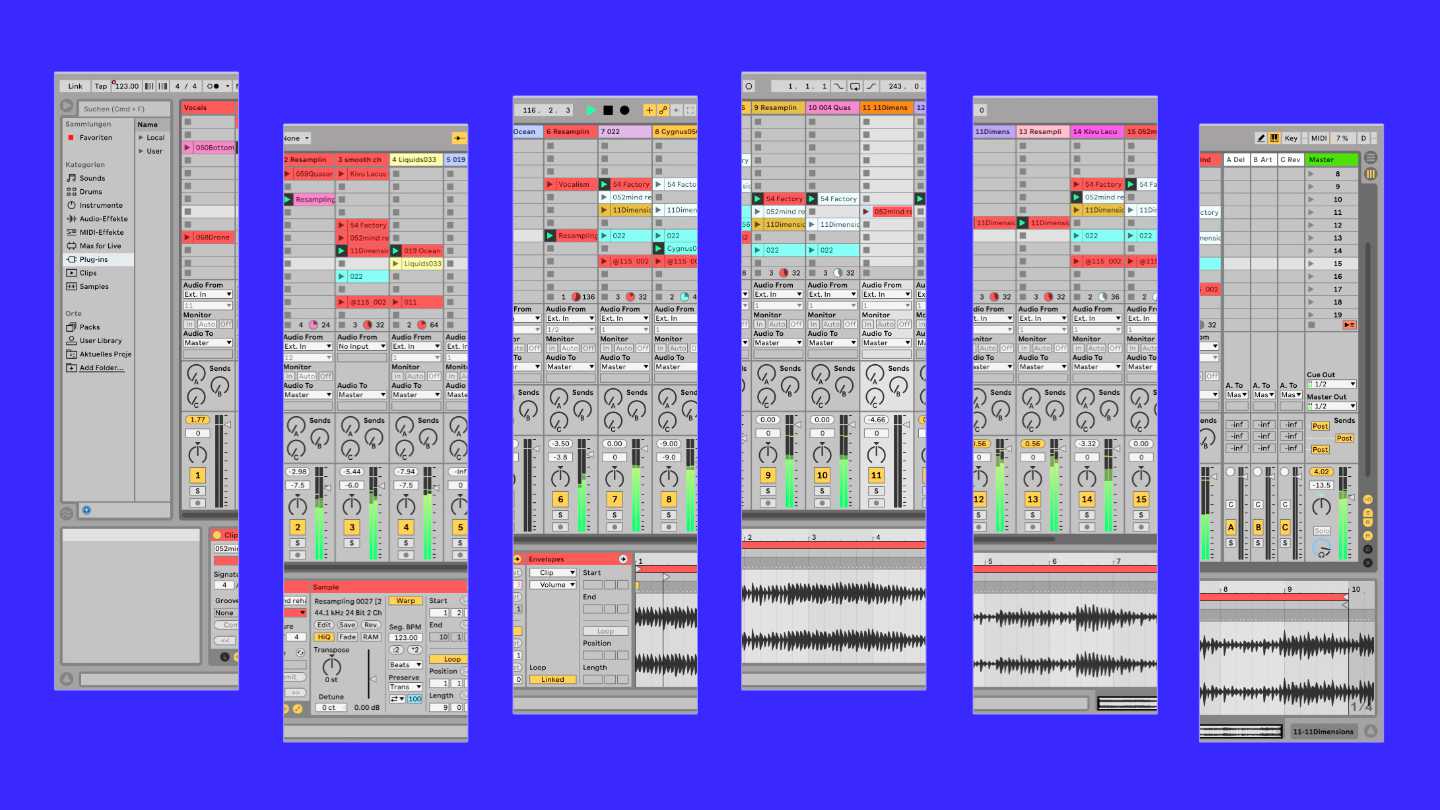Select the 10 004 Quas track header
Screen dimensions: 1440x810
(832, 107)
